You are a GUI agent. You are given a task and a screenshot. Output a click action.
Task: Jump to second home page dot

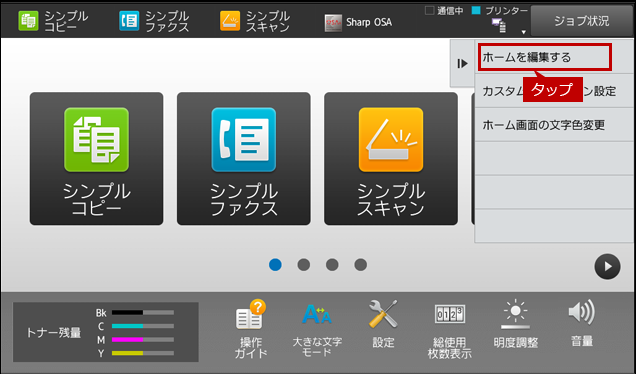[304, 265]
